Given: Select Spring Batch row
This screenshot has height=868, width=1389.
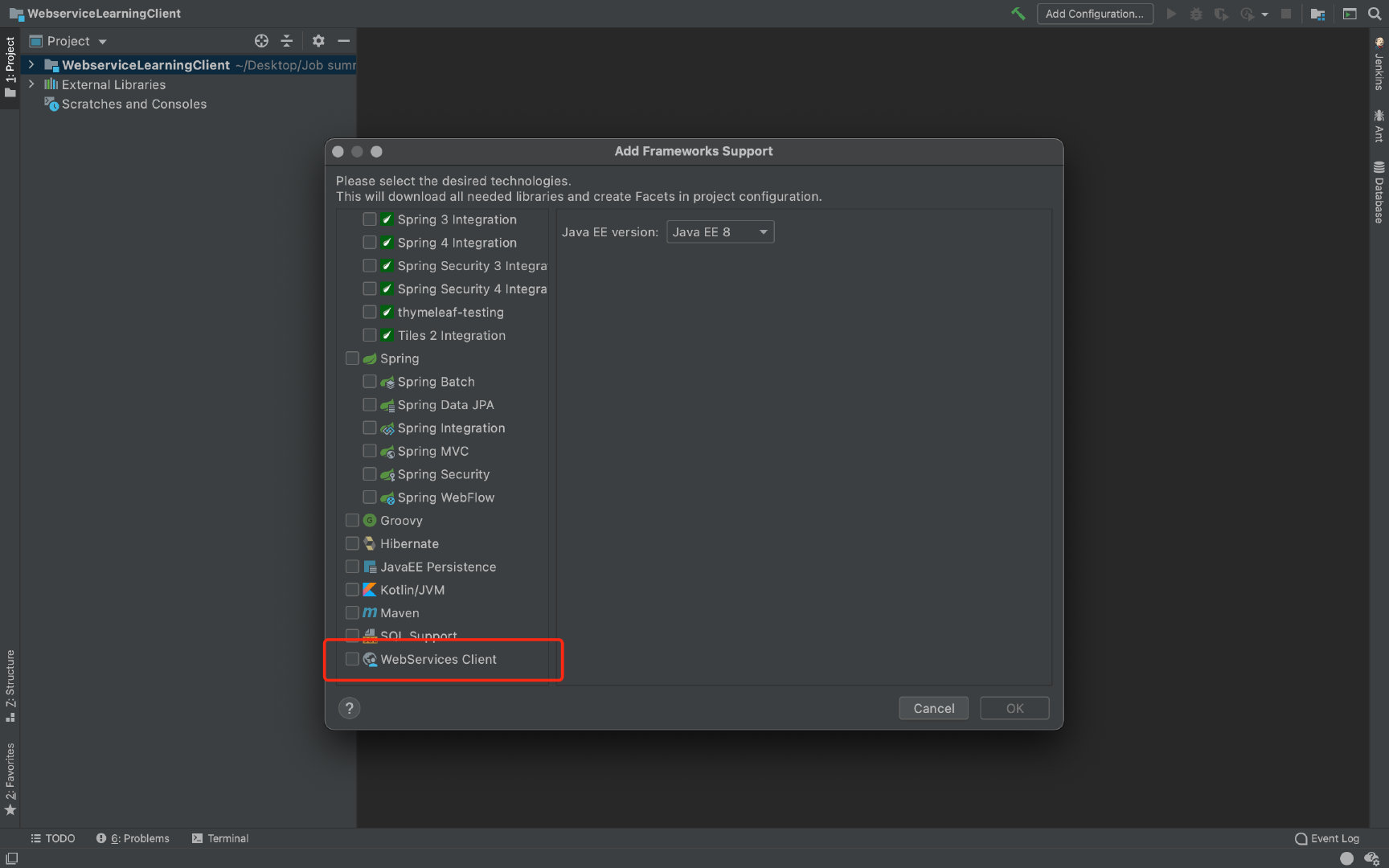Looking at the screenshot, I should click(442, 382).
